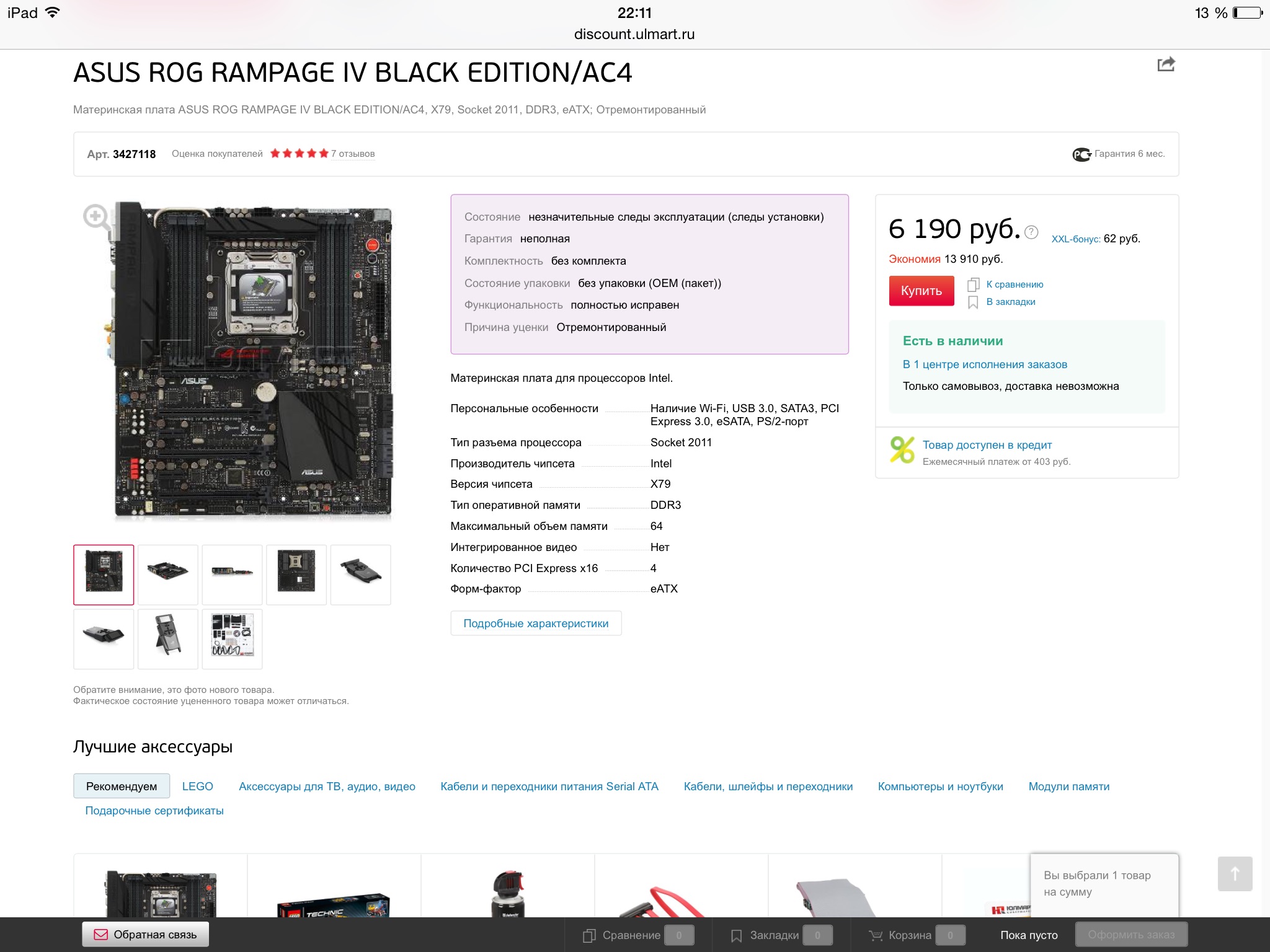
Task: Switch to the Модули памяти tab
Action: (x=1069, y=787)
